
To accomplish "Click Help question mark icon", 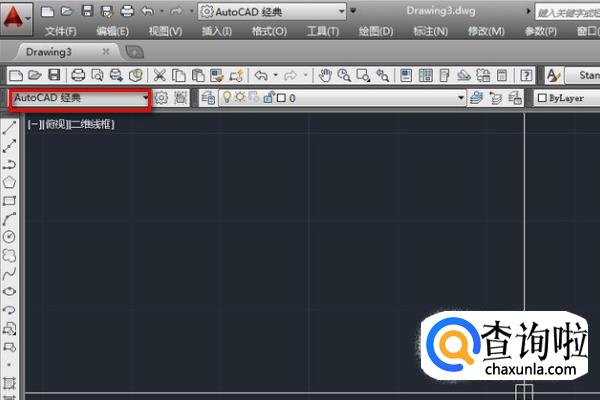I will click(x=526, y=75).
